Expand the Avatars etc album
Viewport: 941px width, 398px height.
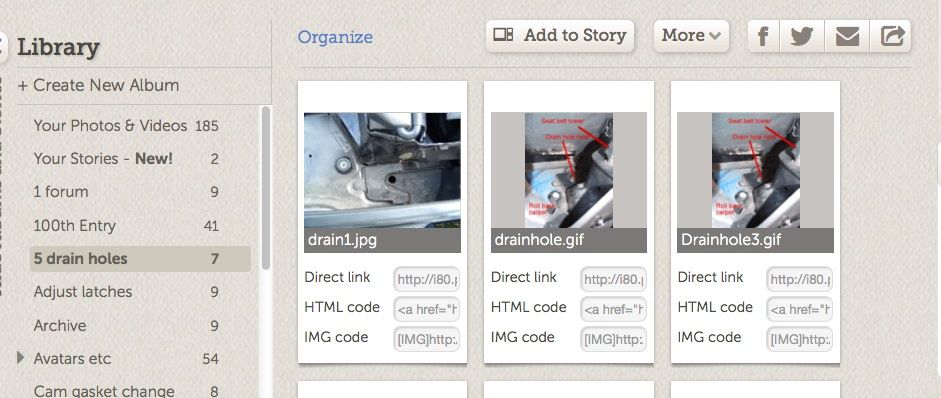coord(21,358)
